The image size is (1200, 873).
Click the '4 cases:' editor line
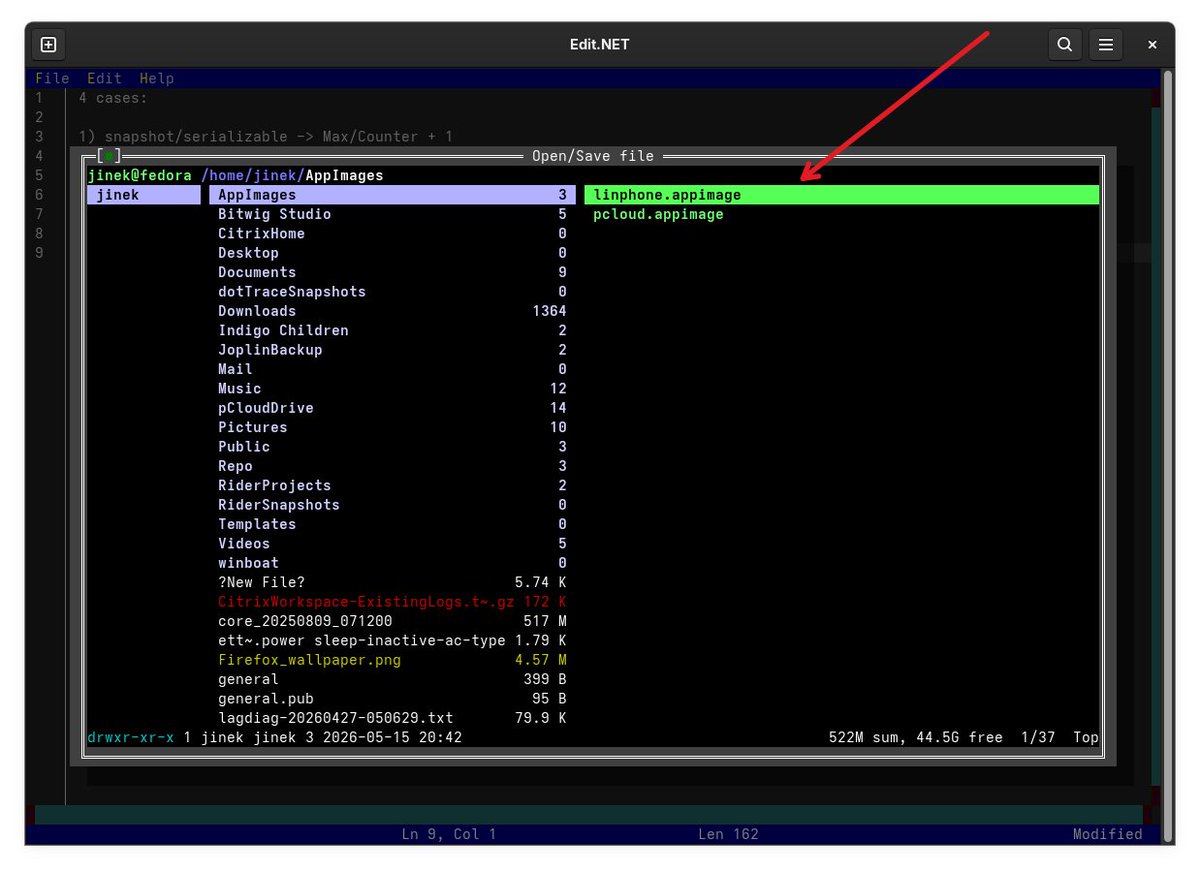point(113,98)
